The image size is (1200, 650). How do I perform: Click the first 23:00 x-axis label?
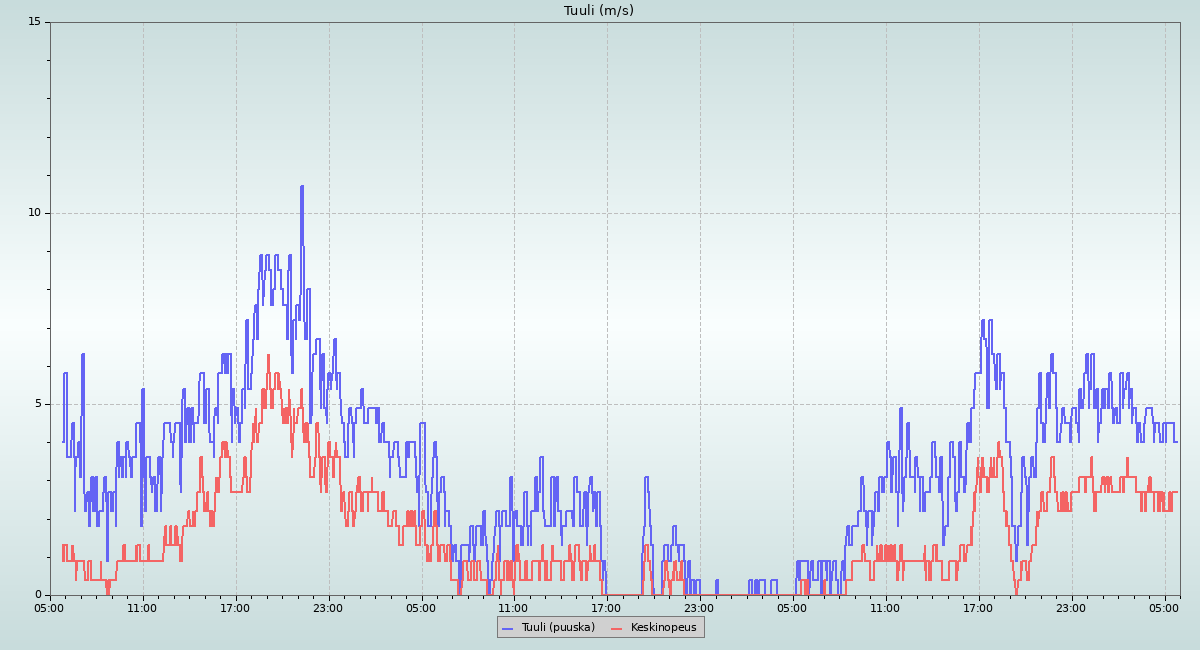[329, 607]
